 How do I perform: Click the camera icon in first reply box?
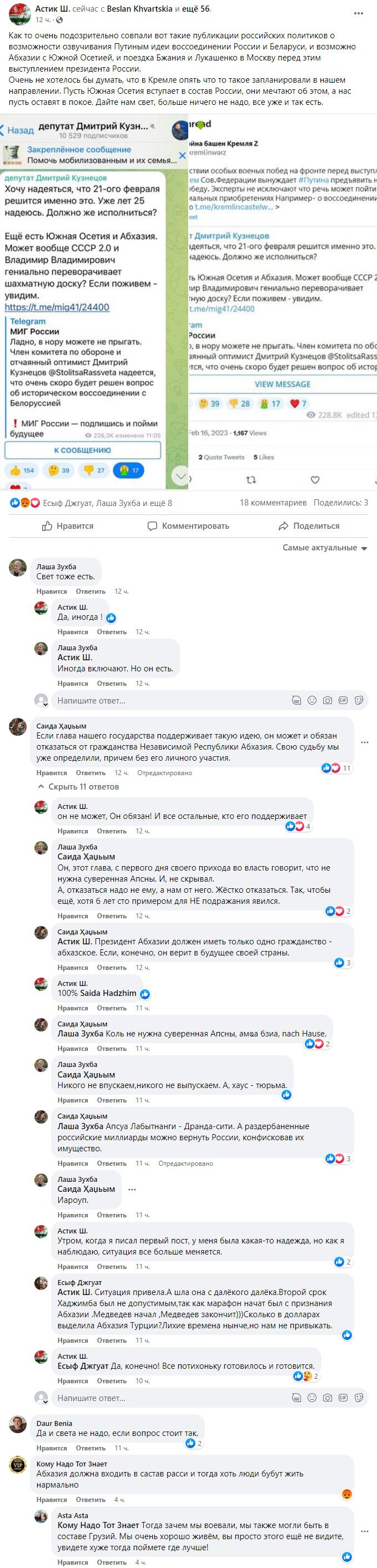point(328,701)
